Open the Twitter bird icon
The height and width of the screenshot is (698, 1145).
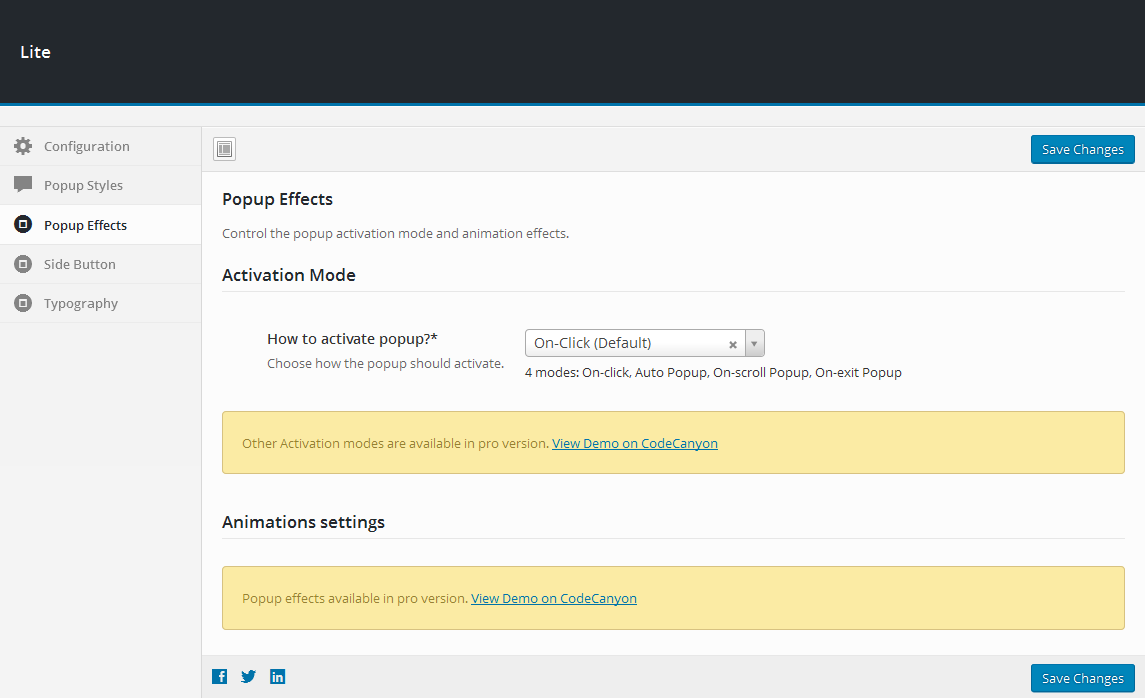click(x=248, y=676)
